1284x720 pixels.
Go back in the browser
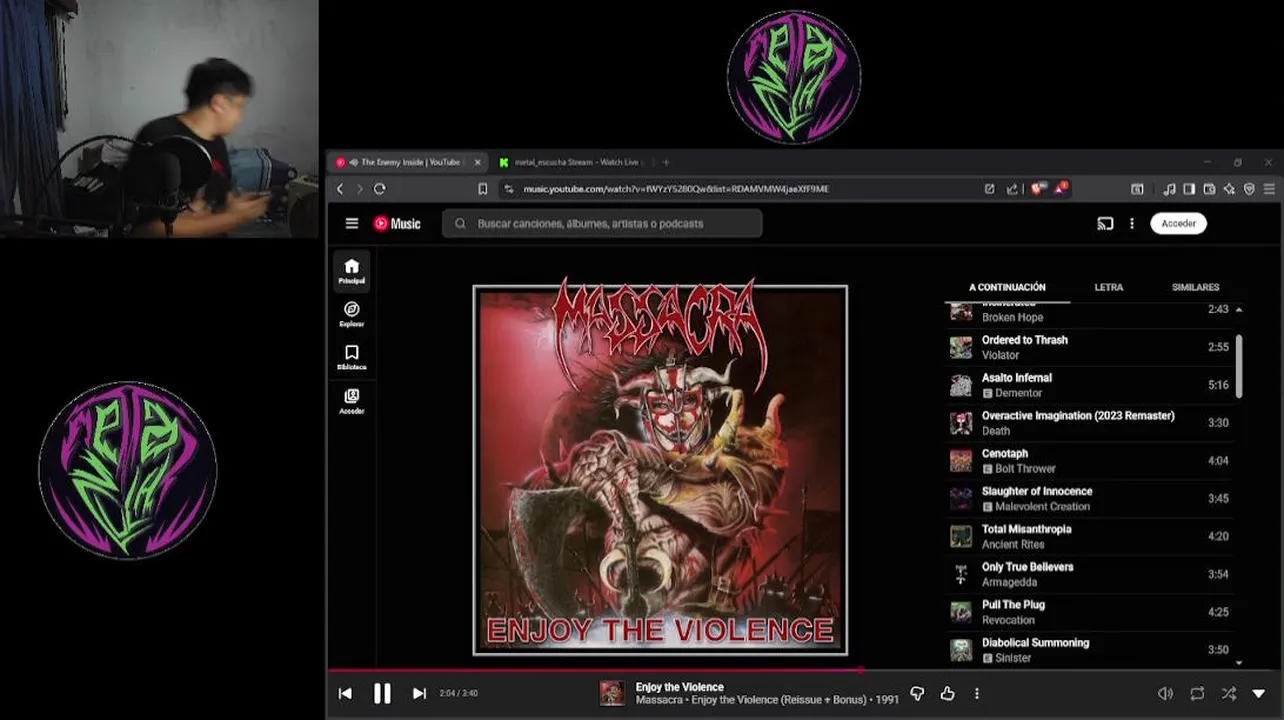(x=340, y=189)
